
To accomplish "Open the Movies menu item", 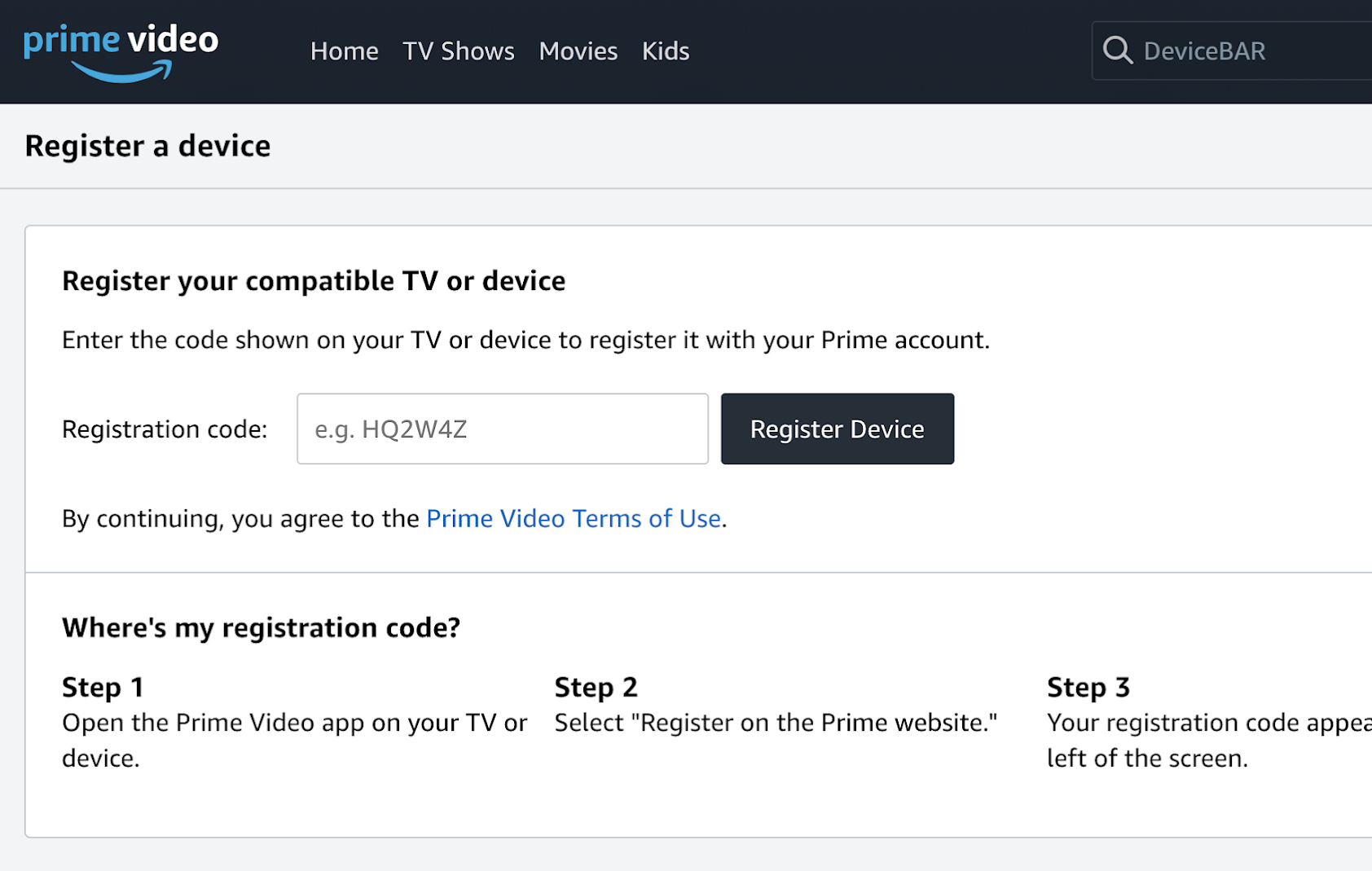I will [578, 51].
